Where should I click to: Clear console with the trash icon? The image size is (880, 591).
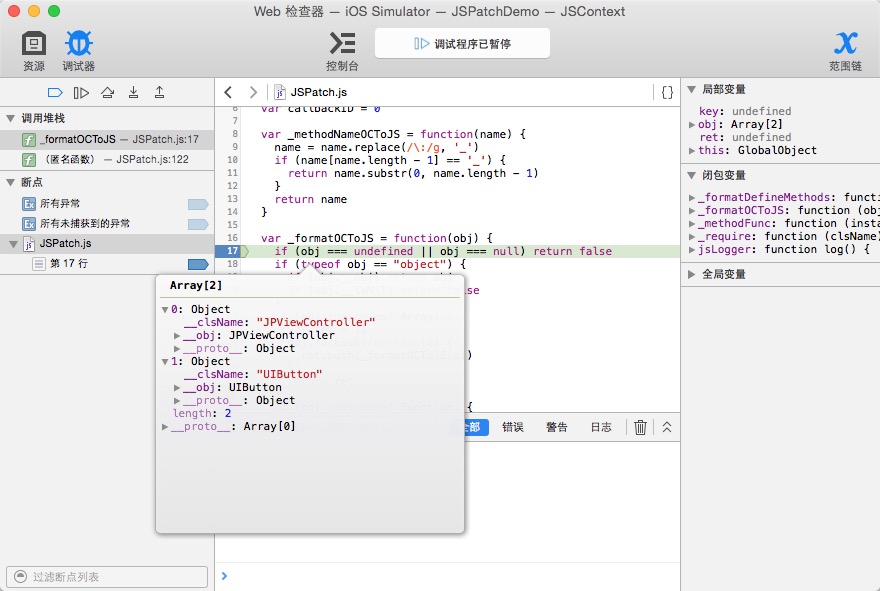[640, 427]
